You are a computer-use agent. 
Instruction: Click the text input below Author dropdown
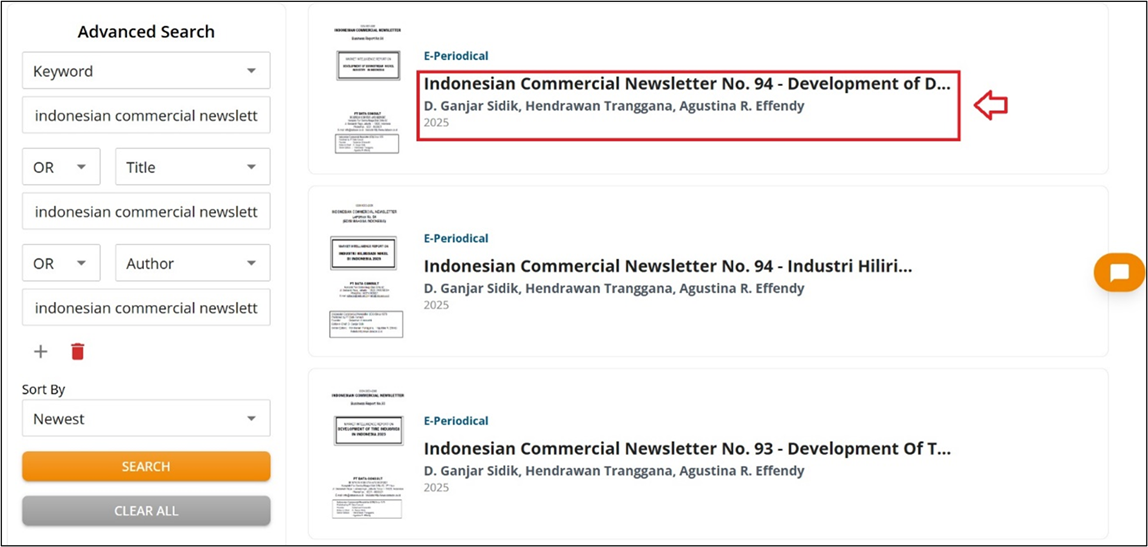click(146, 307)
